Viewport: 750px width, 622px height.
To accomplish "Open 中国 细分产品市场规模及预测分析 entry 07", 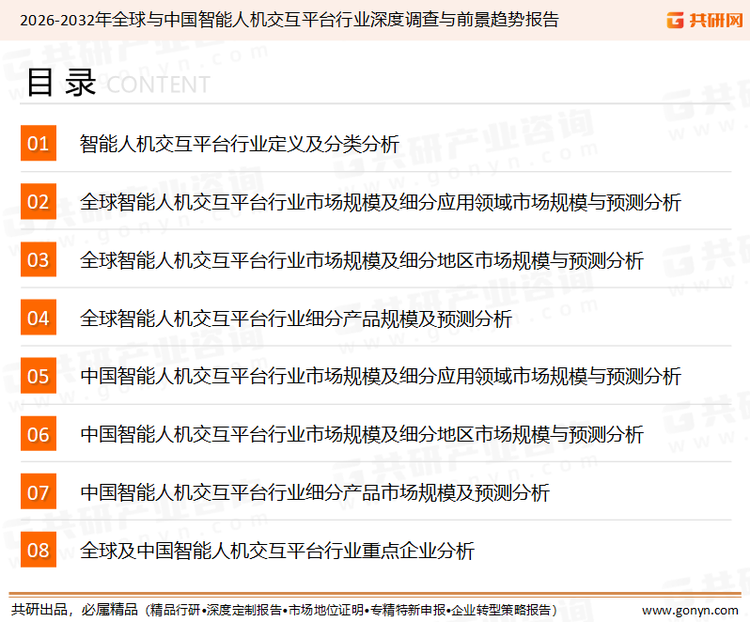I will click(315, 492).
